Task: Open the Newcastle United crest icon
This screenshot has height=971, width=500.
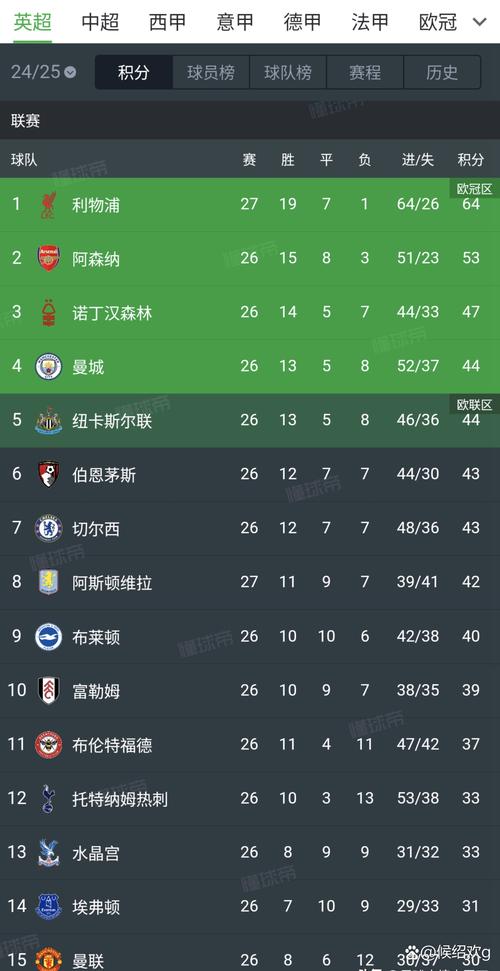Action: click(48, 420)
